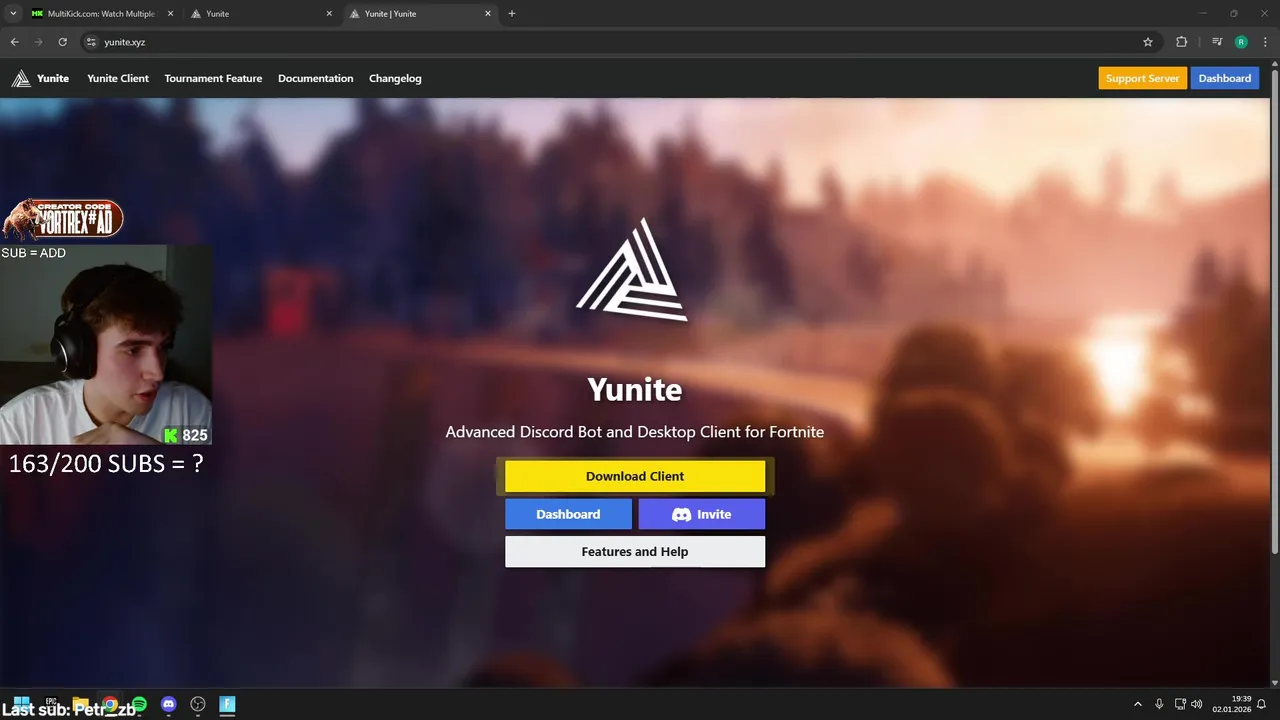Image resolution: width=1280 pixels, height=720 pixels.
Task: Click the microphone icon in system tray
Action: 1159,705
